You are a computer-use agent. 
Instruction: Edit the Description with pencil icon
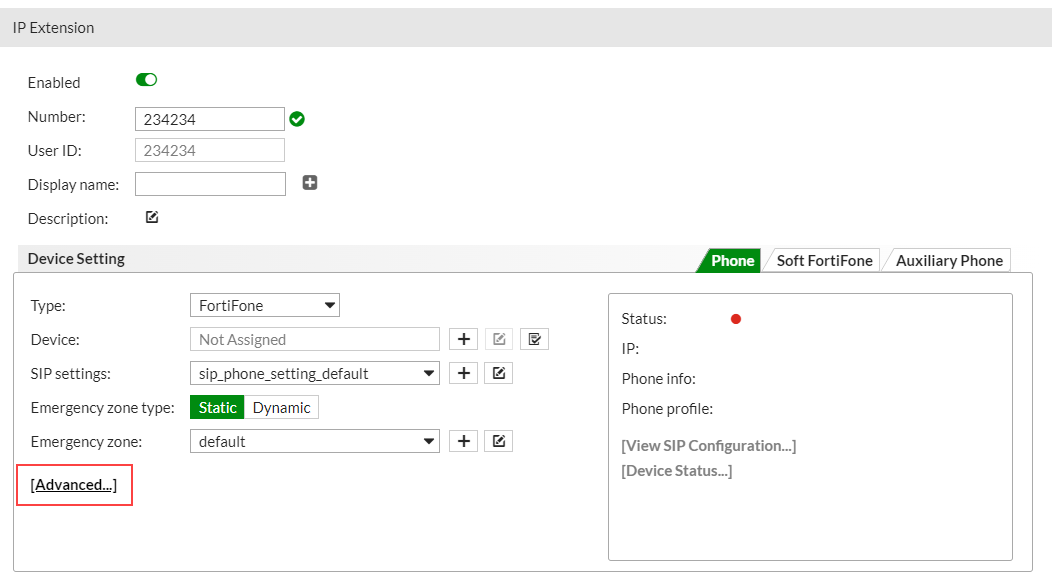(x=152, y=217)
